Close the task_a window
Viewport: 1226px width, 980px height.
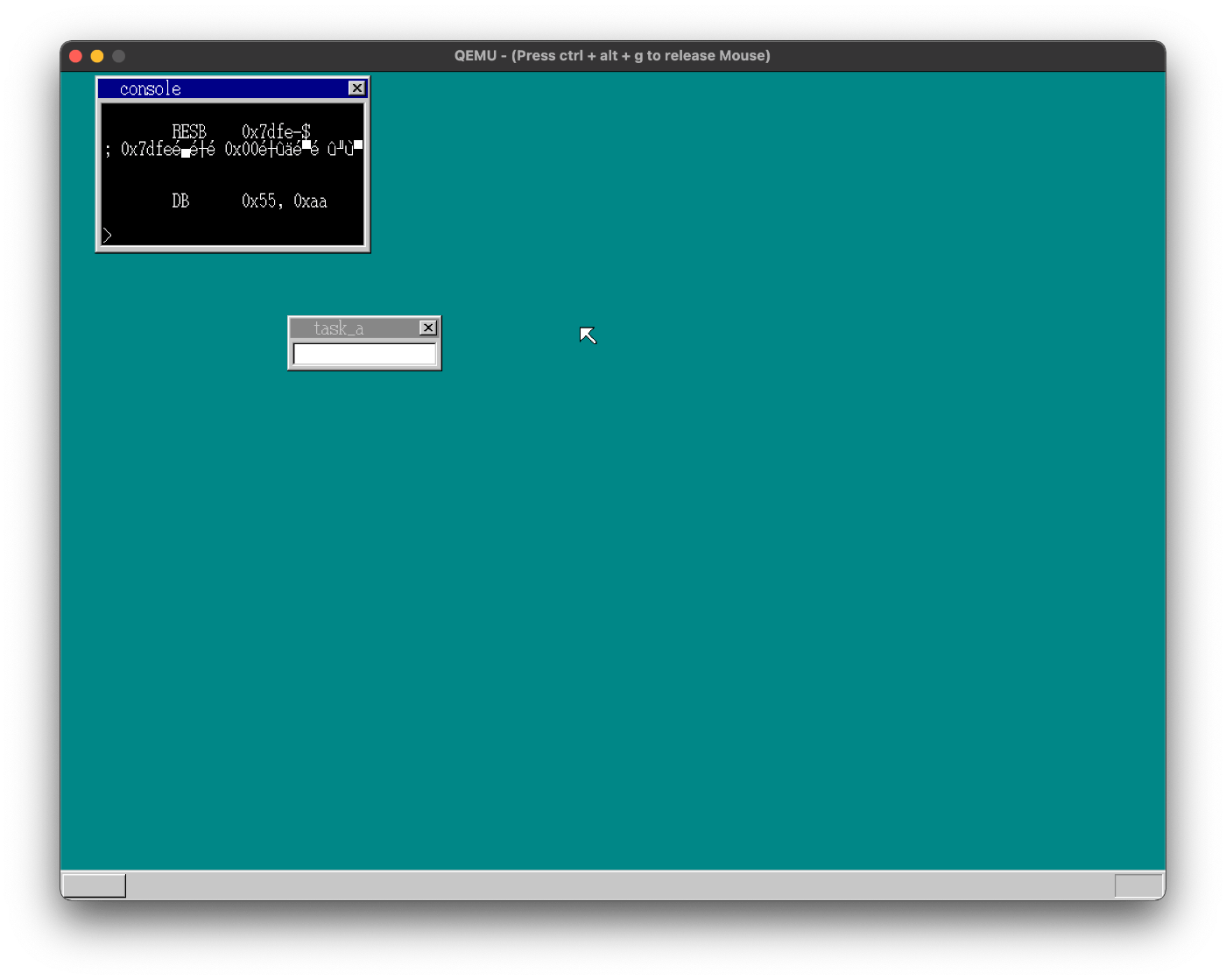[x=427, y=328]
